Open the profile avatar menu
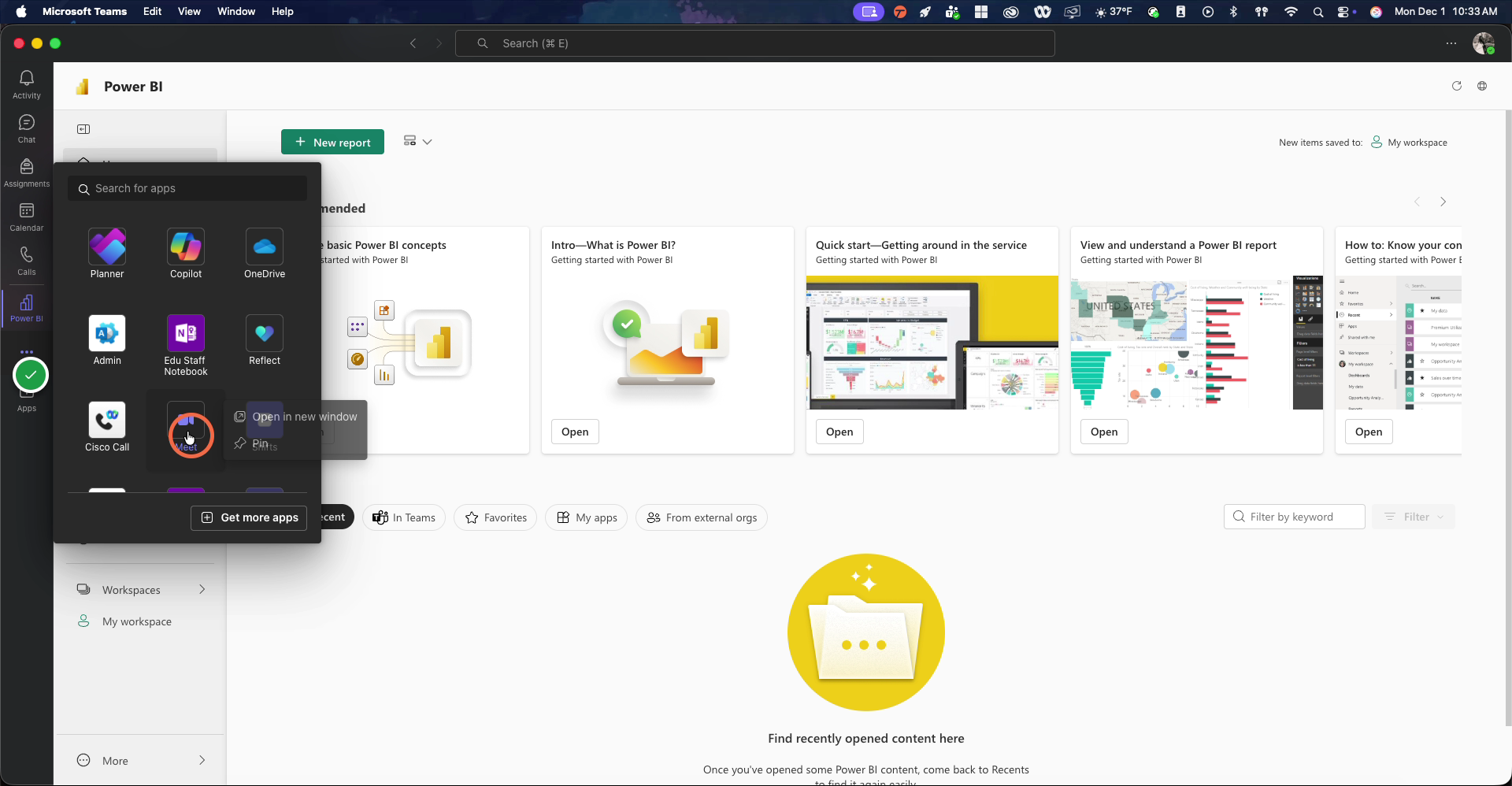This screenshot has width=1512, height=786. click(1484, 43)
